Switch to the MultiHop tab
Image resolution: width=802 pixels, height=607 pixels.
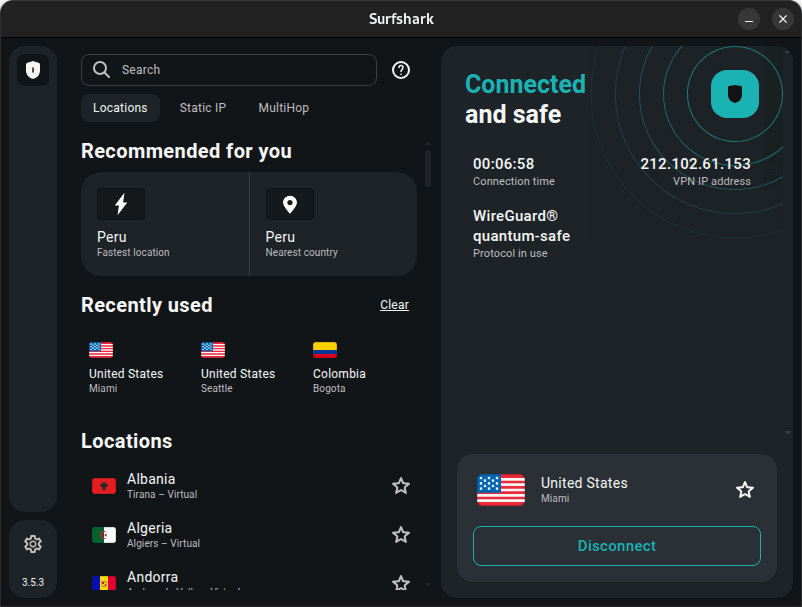coord(283,108)
